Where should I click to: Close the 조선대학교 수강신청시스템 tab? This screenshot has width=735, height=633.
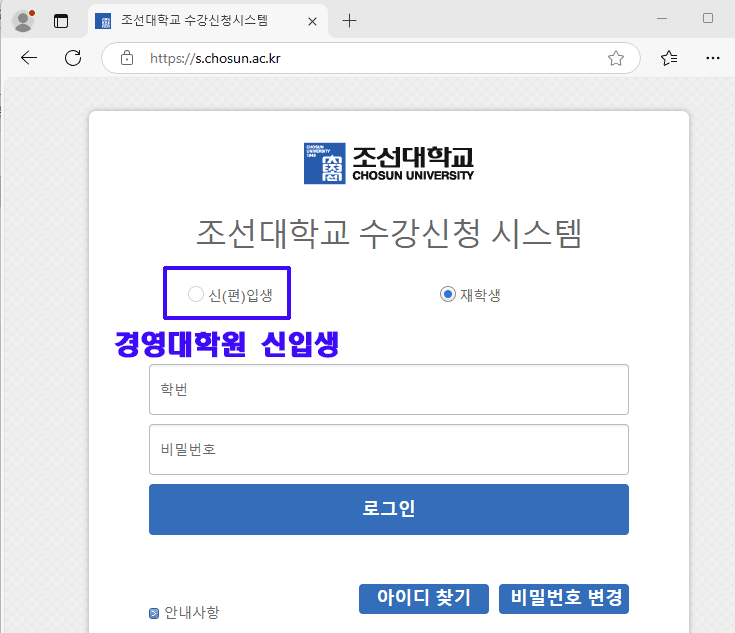click(313, 20)
